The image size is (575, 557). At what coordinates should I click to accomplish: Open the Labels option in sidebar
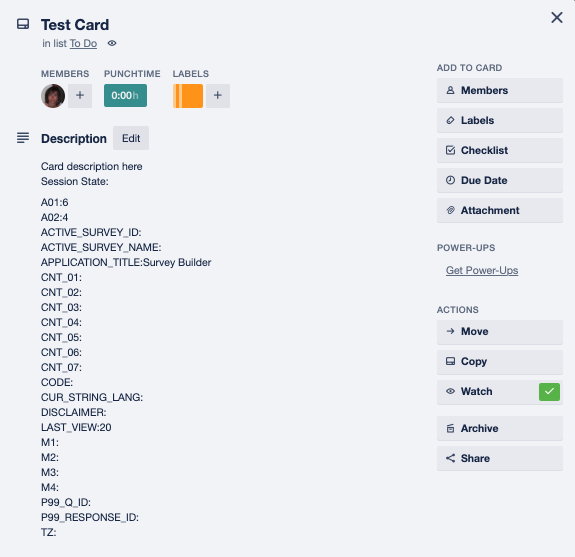[499, 120]
